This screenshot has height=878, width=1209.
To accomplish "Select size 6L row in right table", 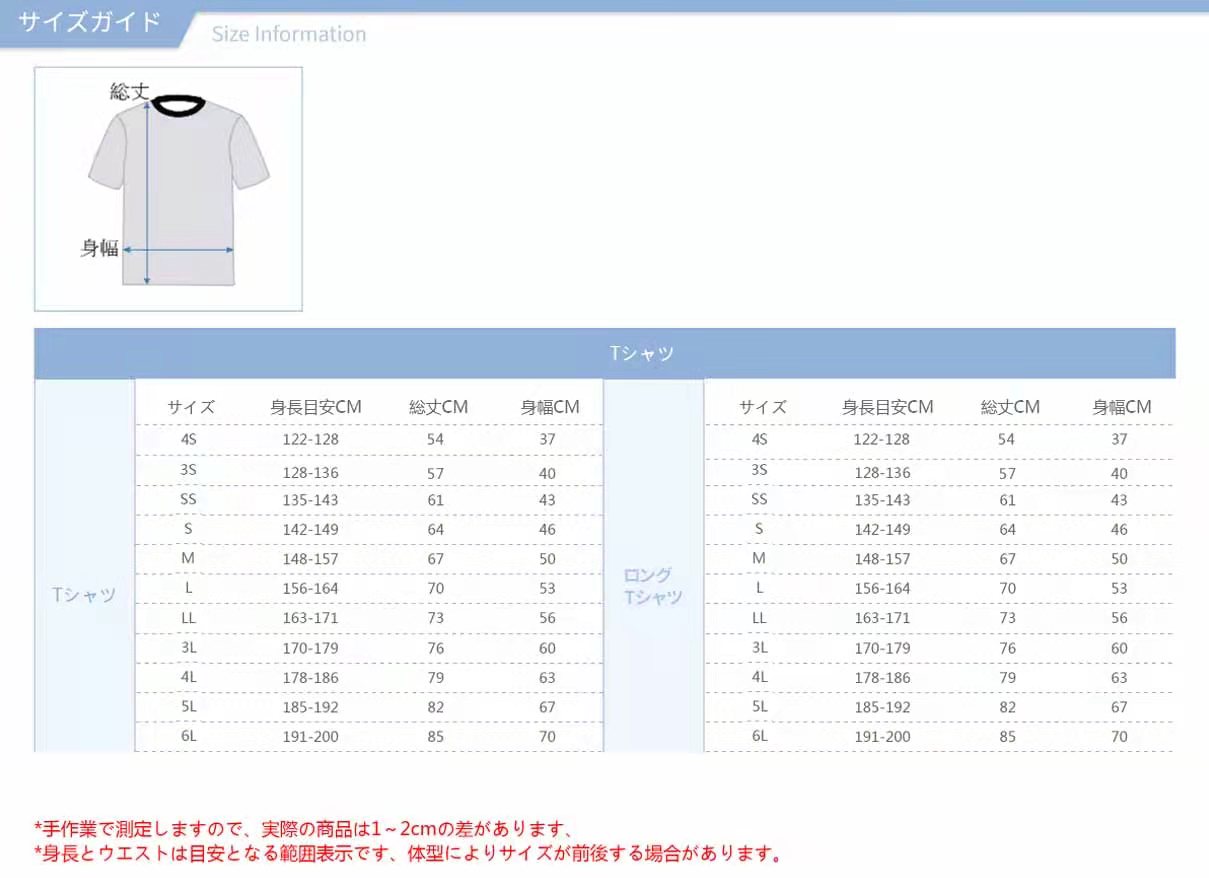I will pyautogui.click(x=761, y=737).
